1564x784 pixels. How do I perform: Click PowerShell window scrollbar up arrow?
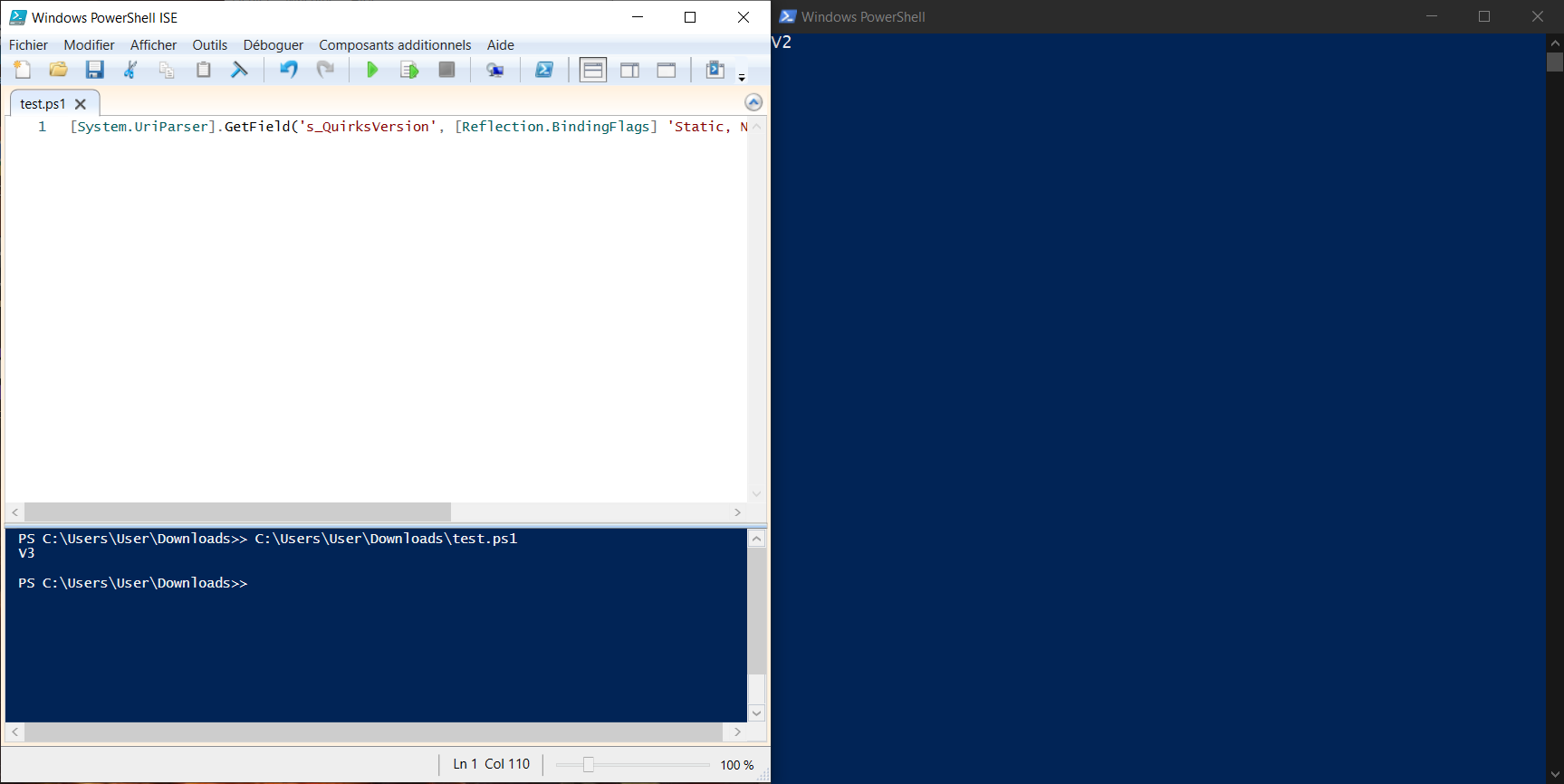point(1555,42)
